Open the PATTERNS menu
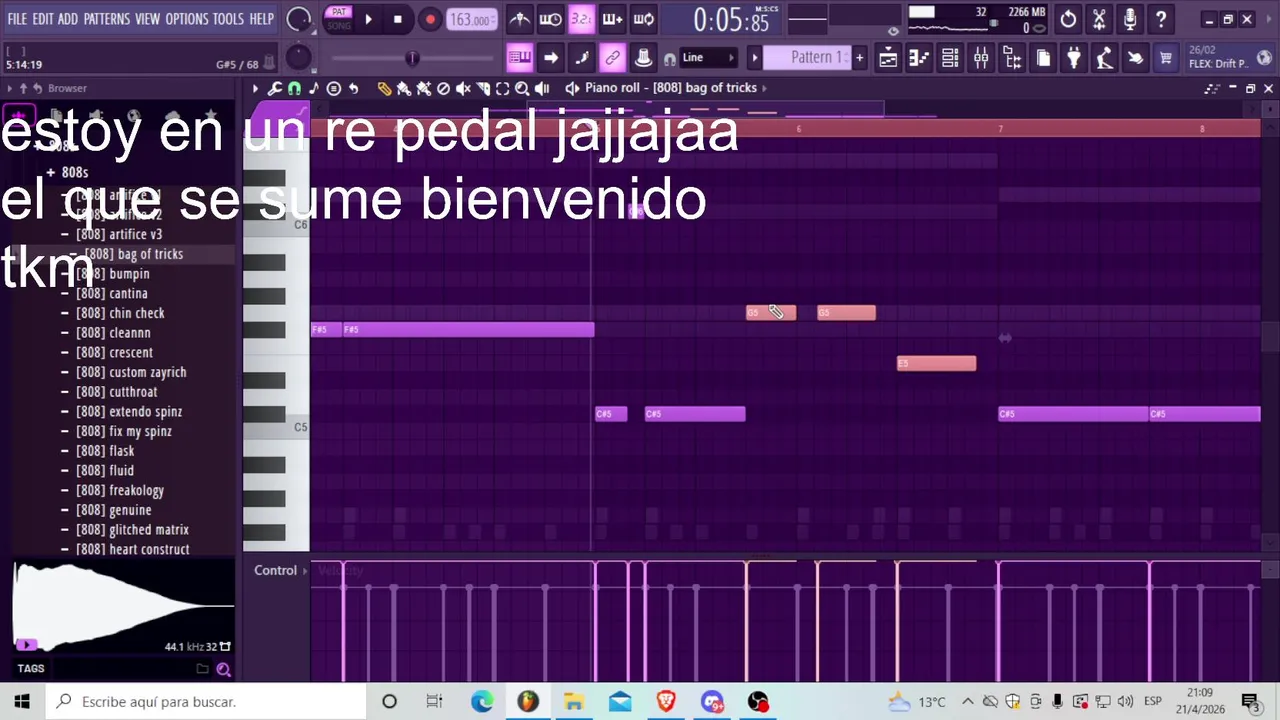Screen dimensions: 1280x720 pyautogui.click(x=106, y=19)
